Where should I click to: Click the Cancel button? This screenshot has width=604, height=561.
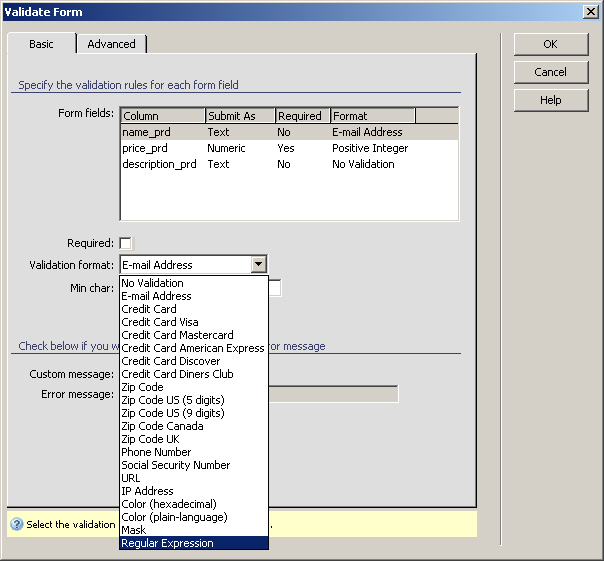[550, 72]
